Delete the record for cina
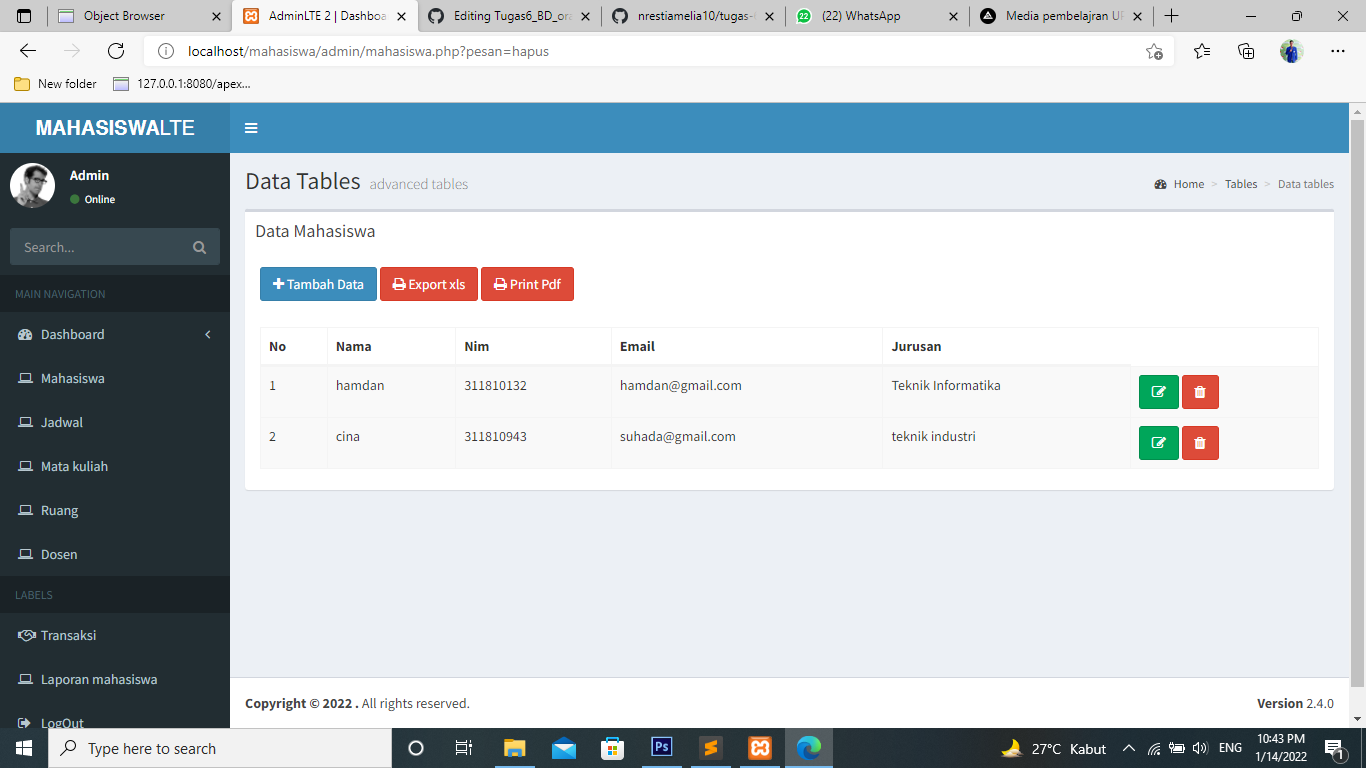The image size is (1366, 768). click(x=1199, y=442)
